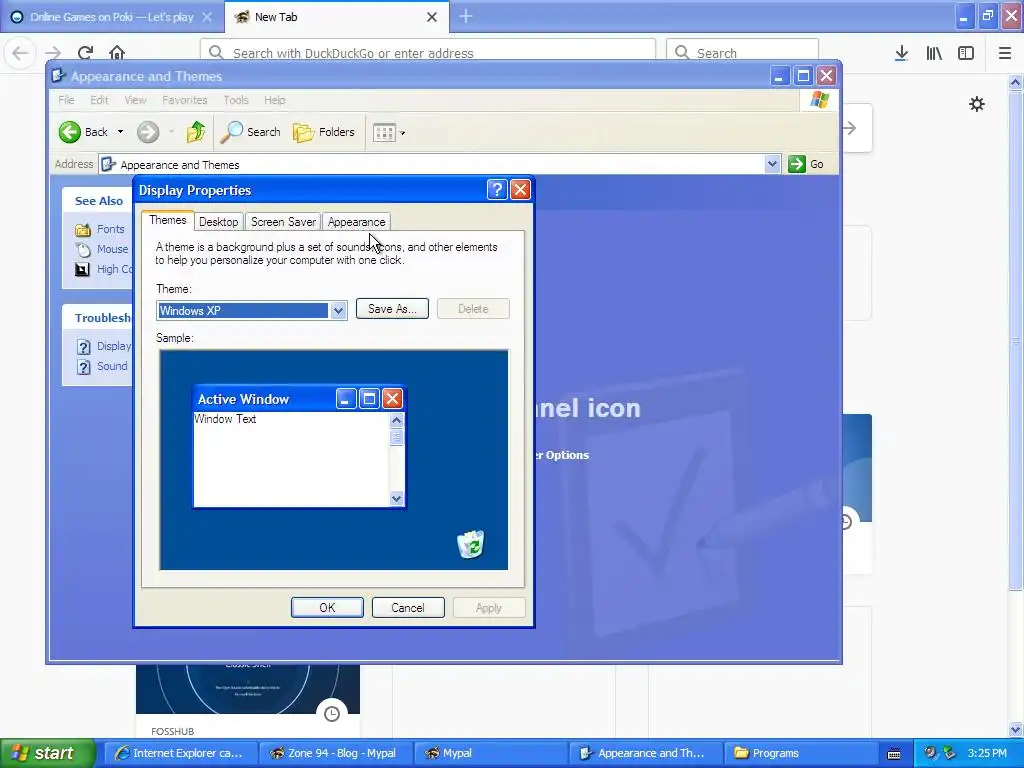Open Fonts link under See Also
This screenshot has height=768, width=1024.
110,229
